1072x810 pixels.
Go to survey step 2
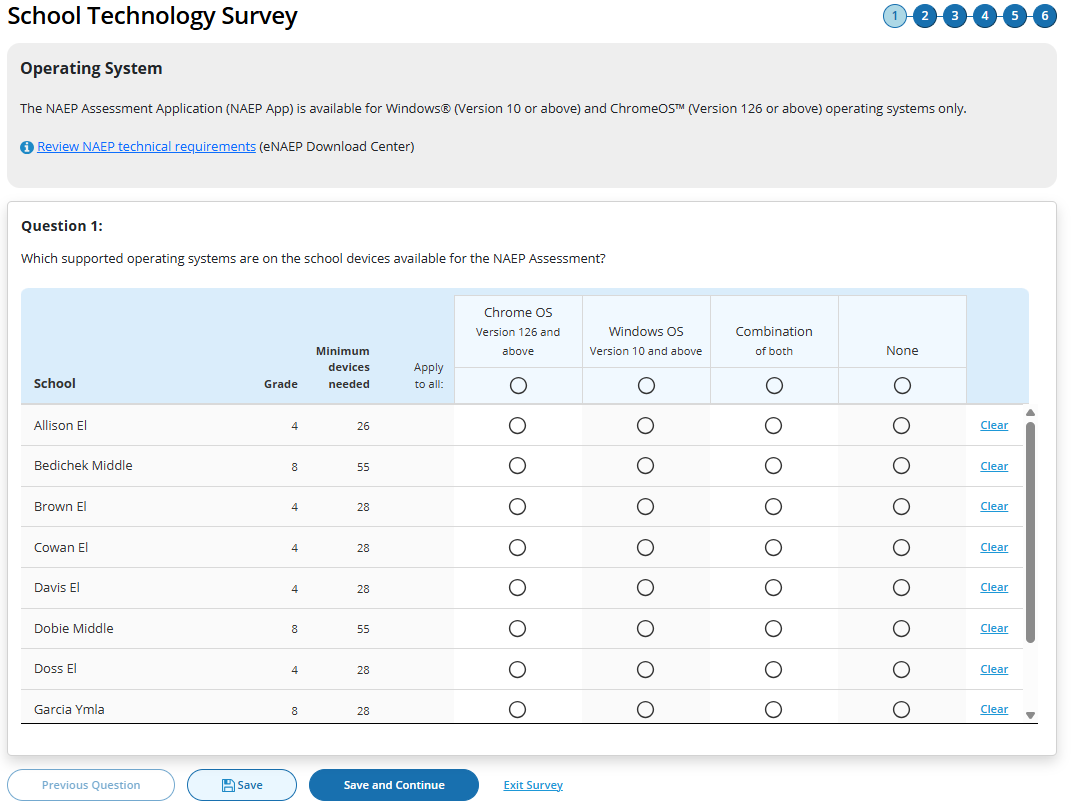[924, 16]
